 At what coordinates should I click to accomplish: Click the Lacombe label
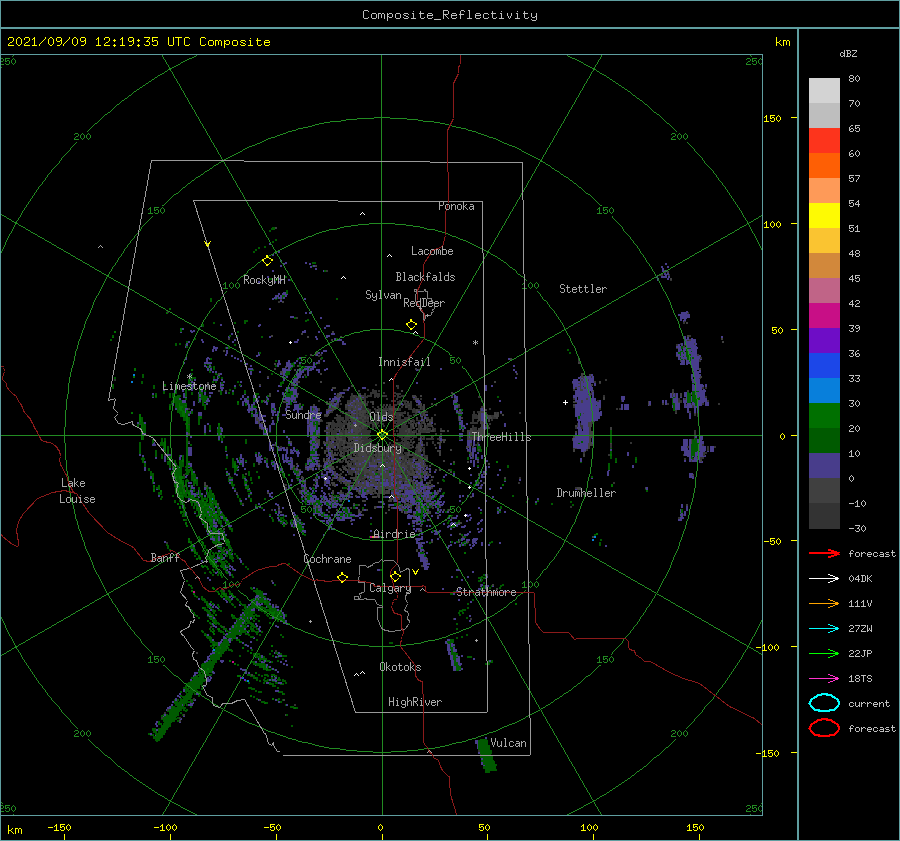(432, 251)
